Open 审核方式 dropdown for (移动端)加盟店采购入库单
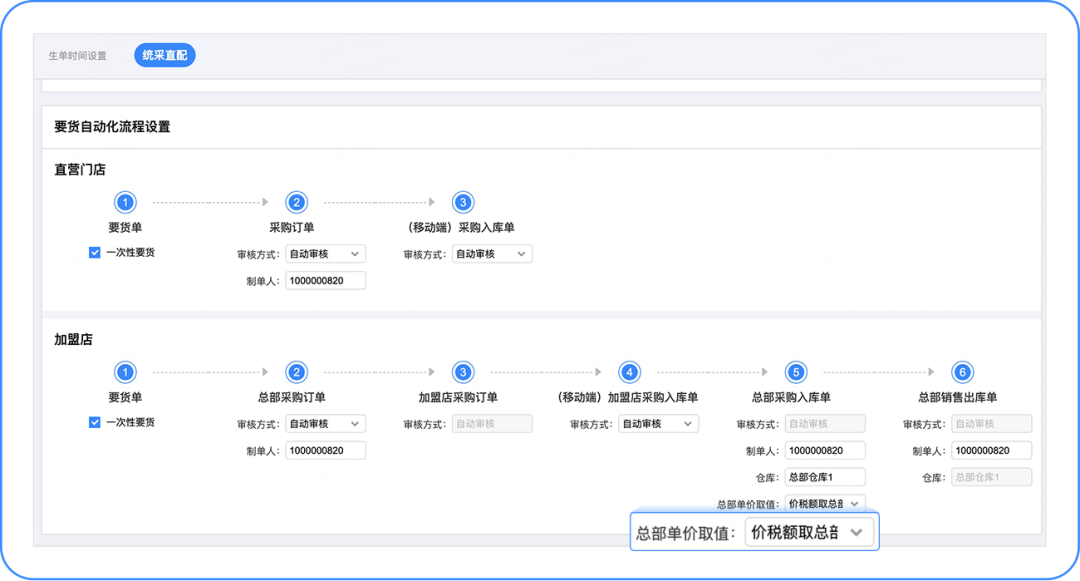This screenshot has width=1080, height=581. 658,424
